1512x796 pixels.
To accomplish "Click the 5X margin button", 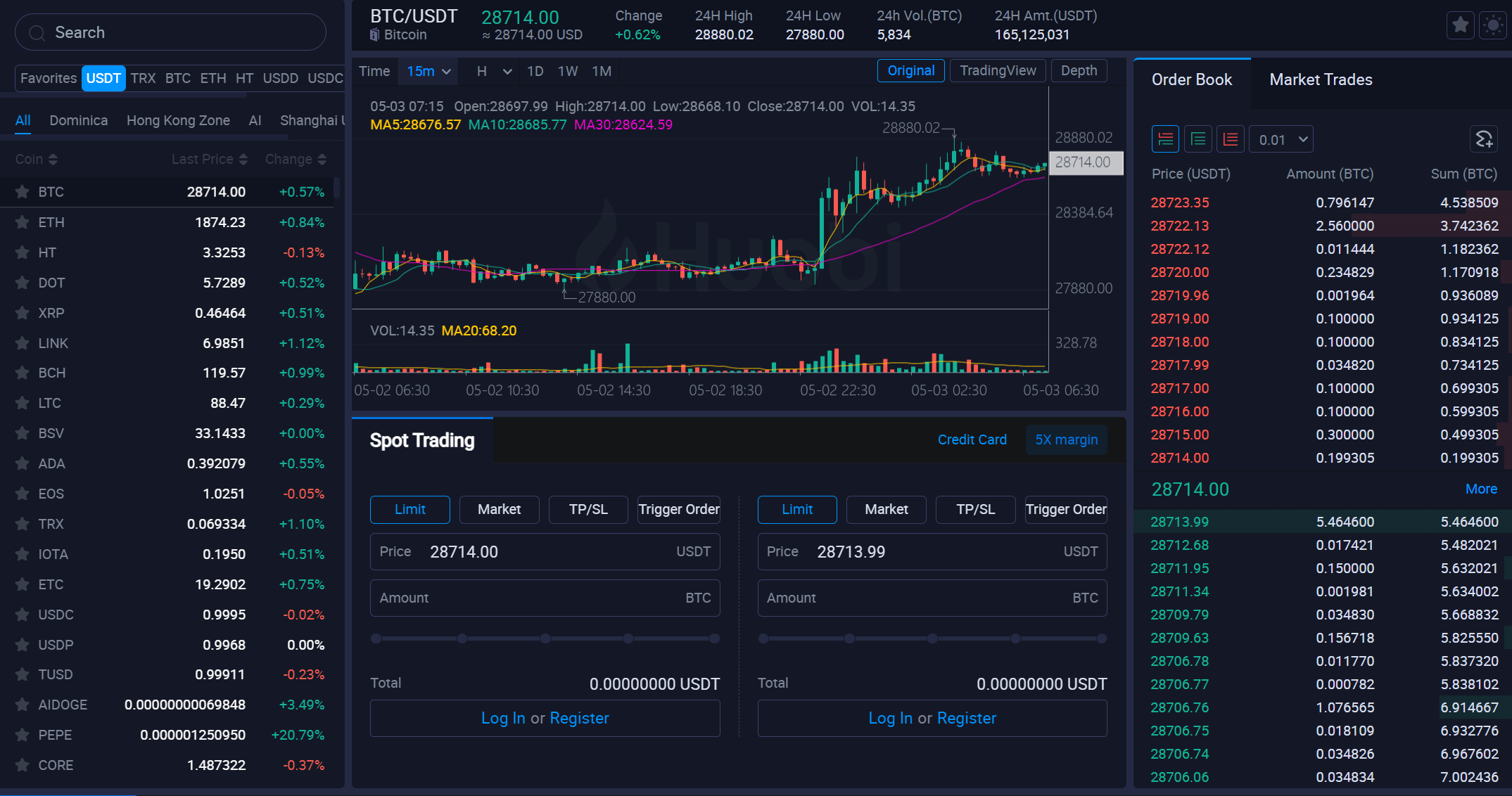I will click(x=1066, y=439).
